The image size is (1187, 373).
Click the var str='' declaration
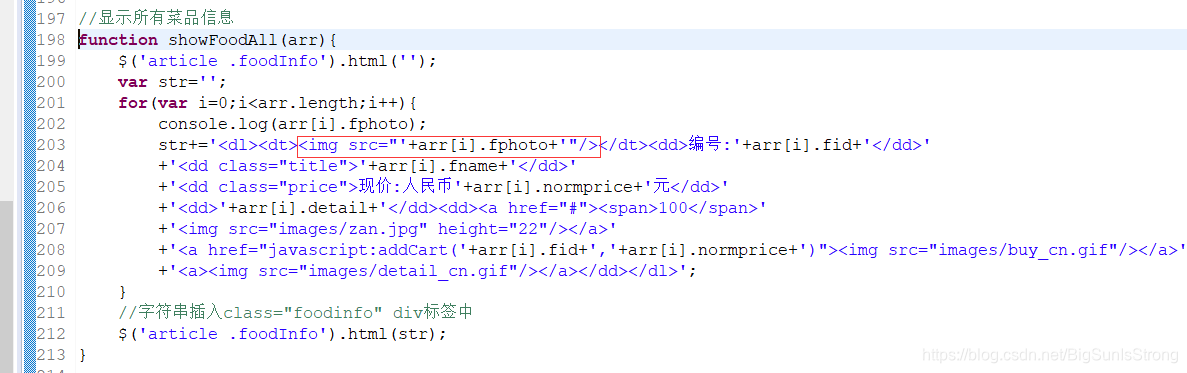[173, 82]
